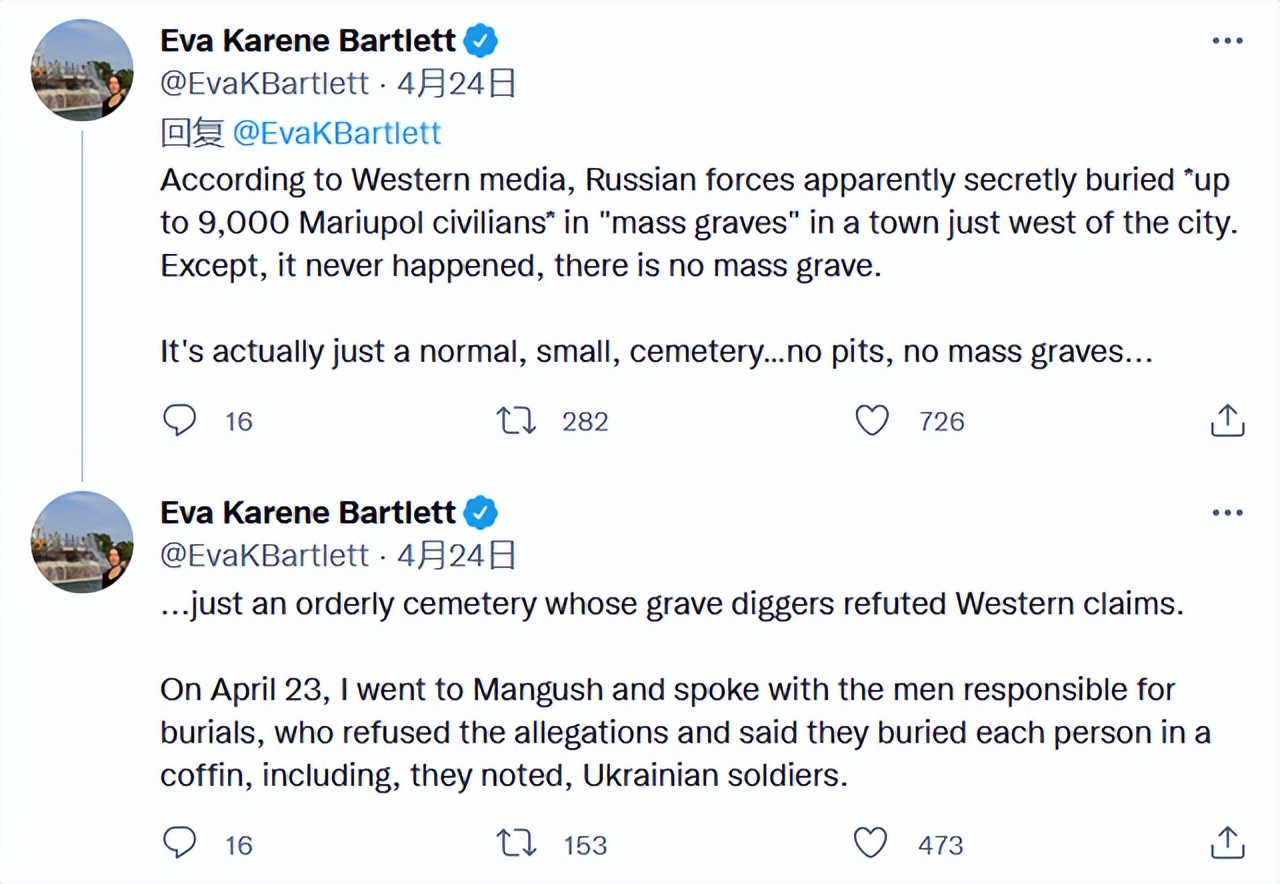Open the first tweet's 4月24日 timestamp
Viewport: 1280px width, 884px height.
pyautogui.click(x=456, y=83)
